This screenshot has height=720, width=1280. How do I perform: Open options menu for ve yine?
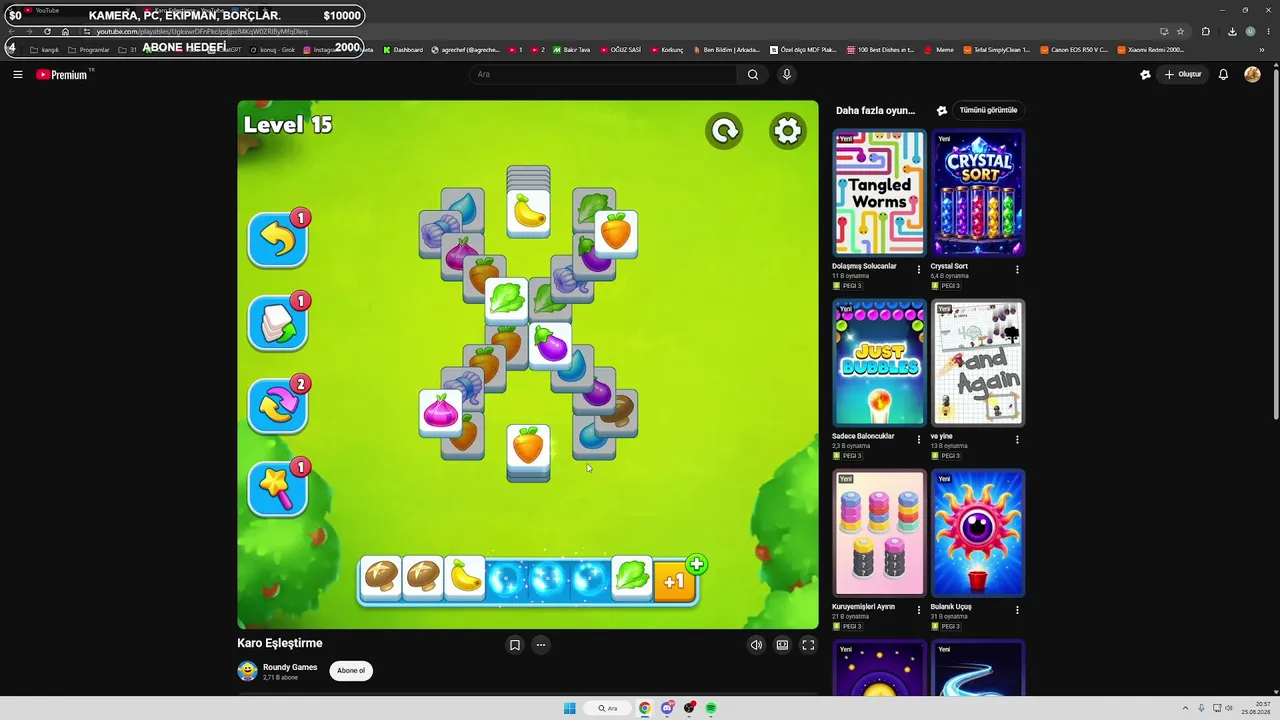pos(1017,440)
